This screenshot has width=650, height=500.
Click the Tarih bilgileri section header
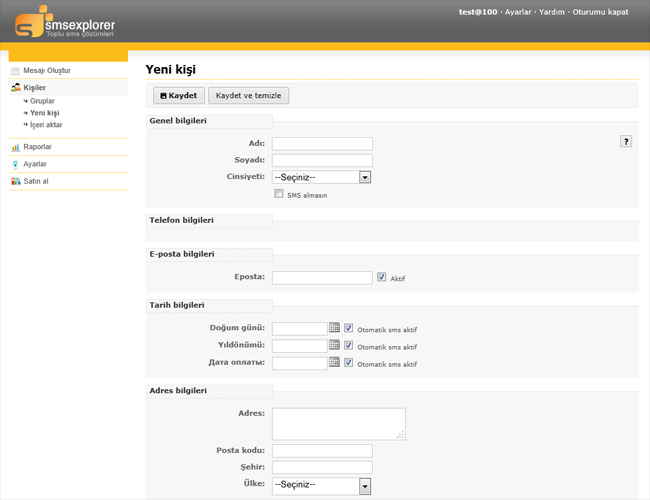(209, 306)
